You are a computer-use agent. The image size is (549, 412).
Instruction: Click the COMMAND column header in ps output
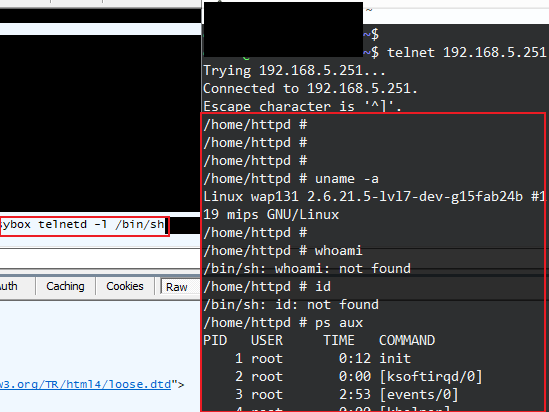pyautogui.click(x=407, y=340)
